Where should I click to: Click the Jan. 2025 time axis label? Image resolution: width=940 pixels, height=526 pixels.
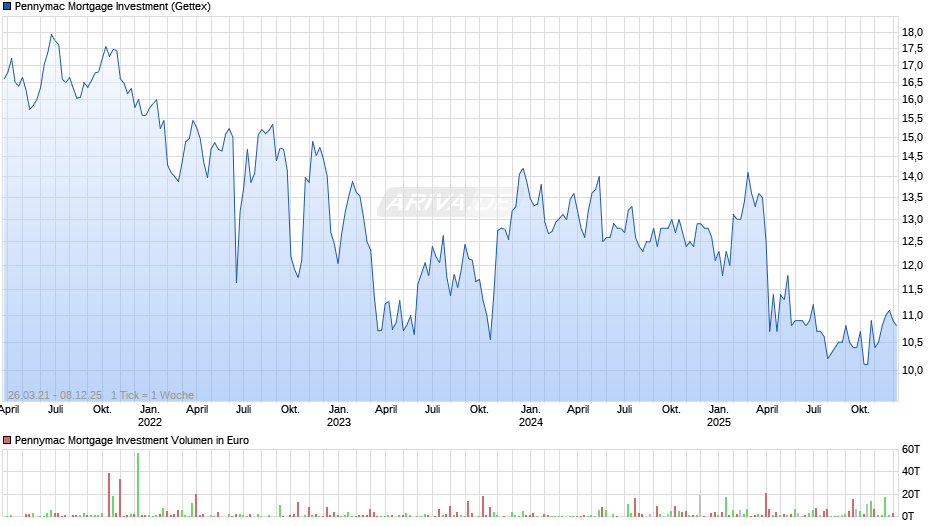(719, 416)
